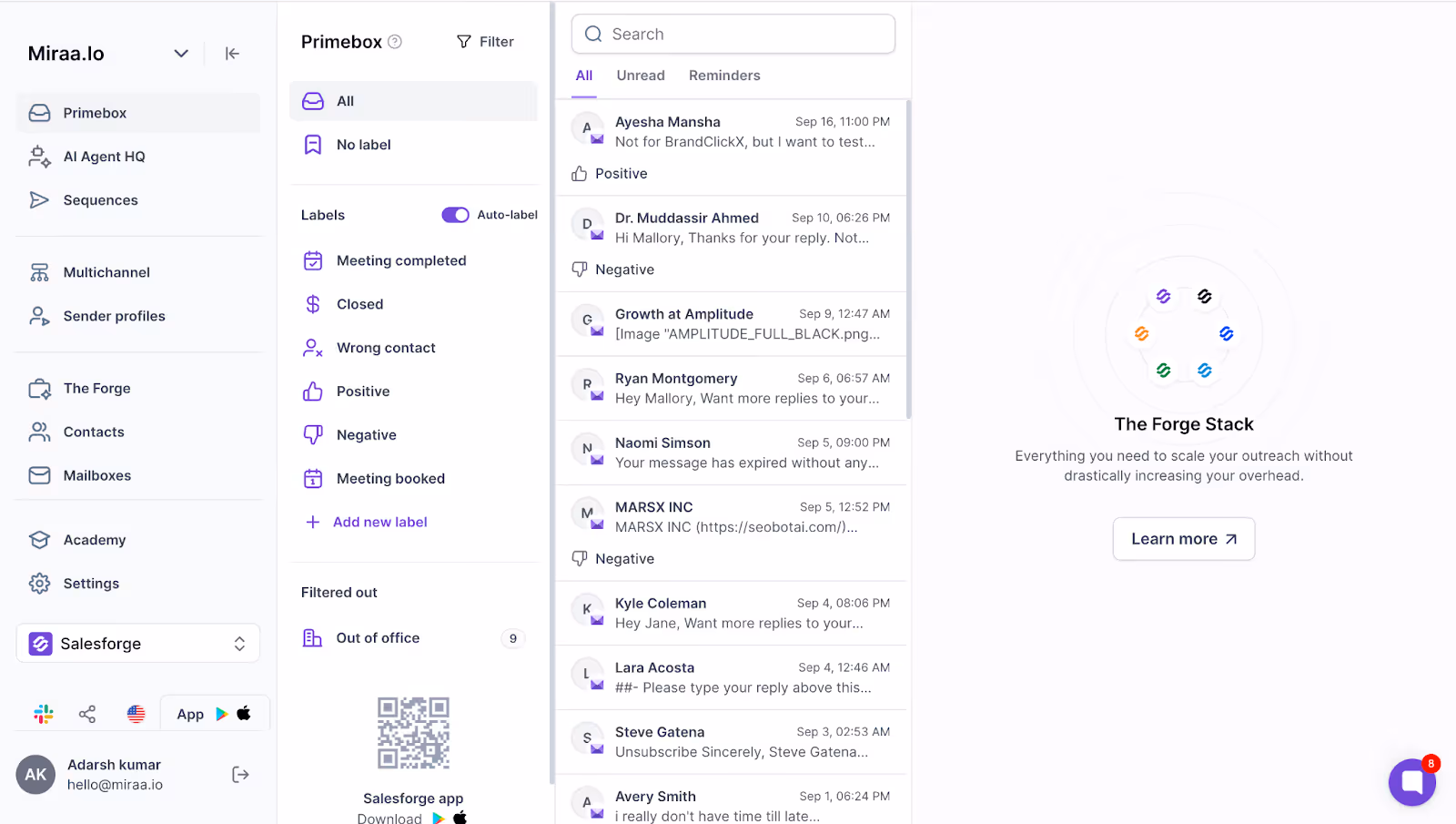Image resolution: width=1456 pixels, height=824 pixels.
Task: Open Ryan Montgomery's message
Action: tap(731, 389)
